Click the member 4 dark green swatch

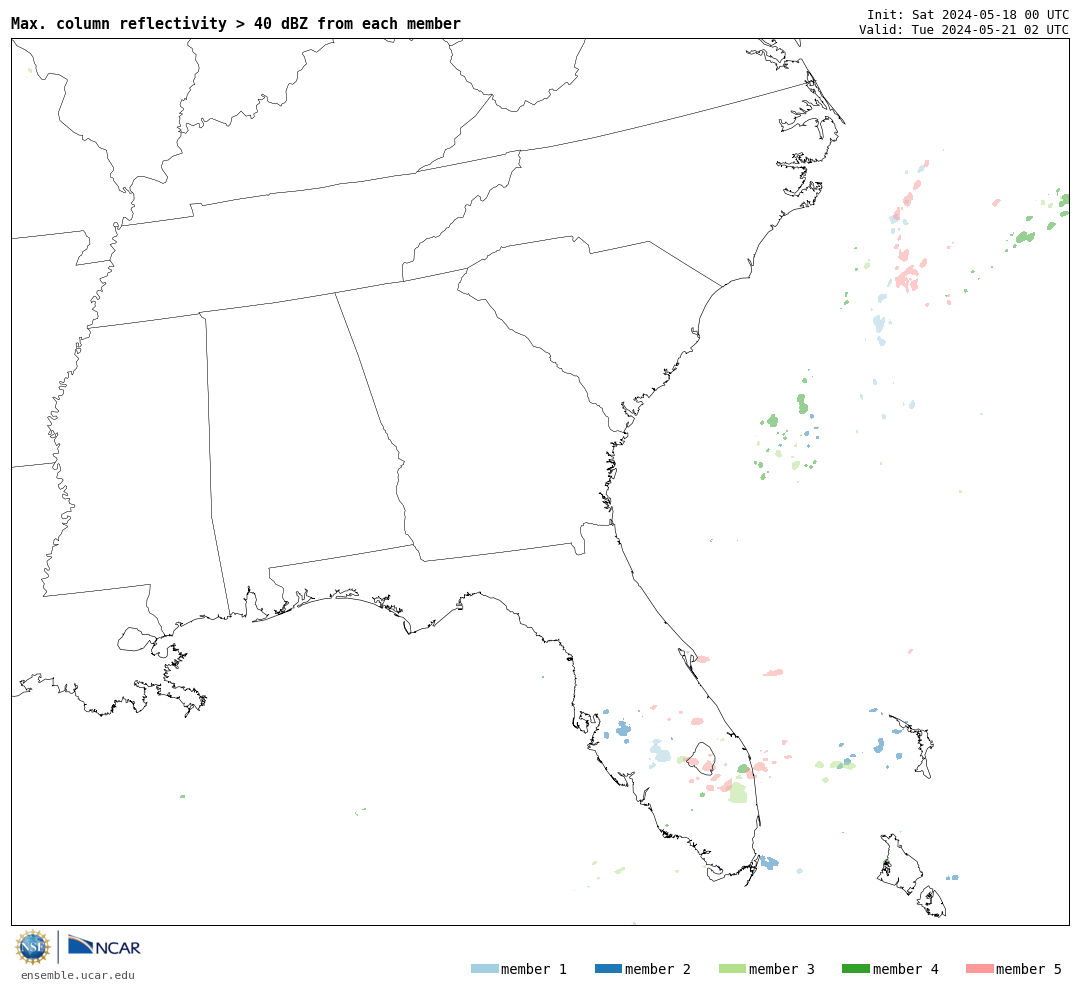tap(855, 969)
